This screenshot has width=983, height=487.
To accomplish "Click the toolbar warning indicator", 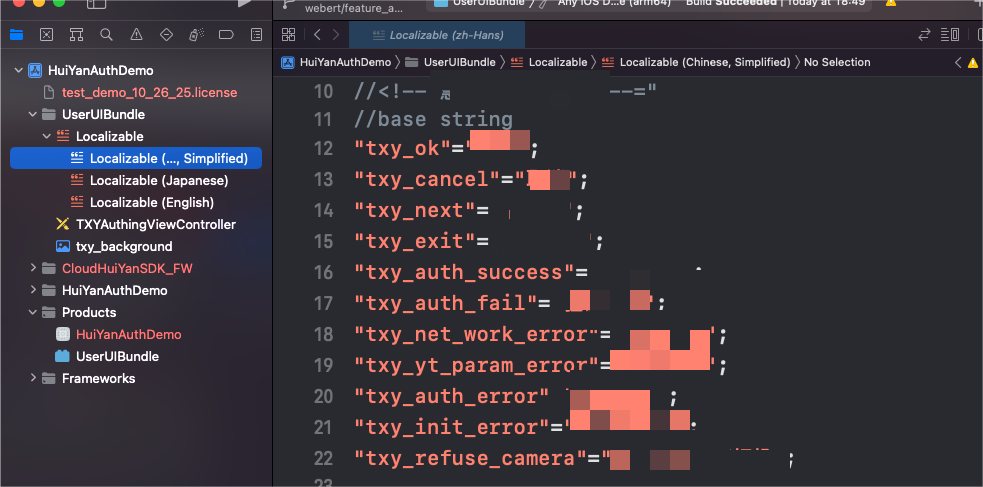I will click(891, 3).
